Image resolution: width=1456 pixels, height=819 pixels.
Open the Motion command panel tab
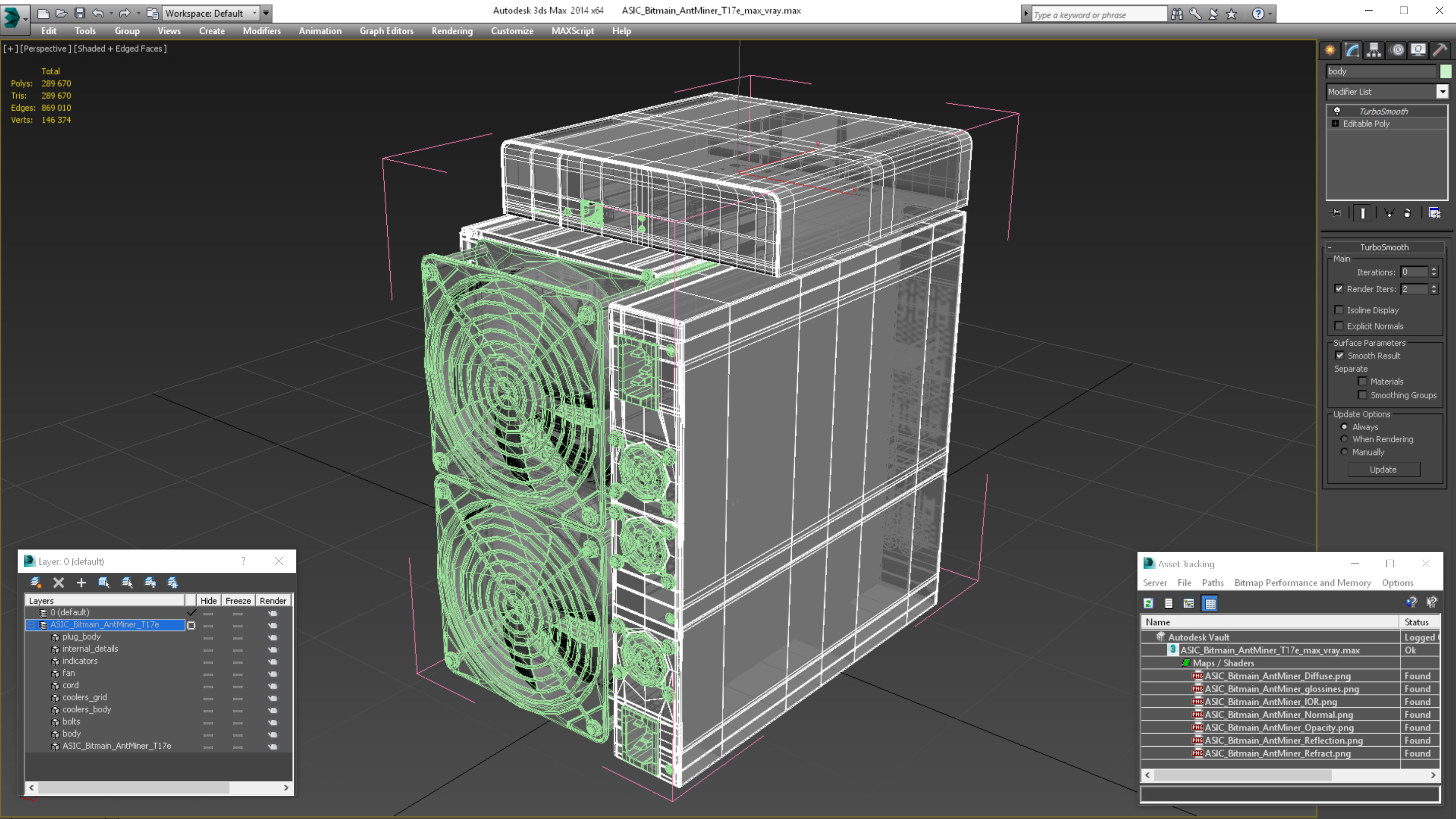1397,51
